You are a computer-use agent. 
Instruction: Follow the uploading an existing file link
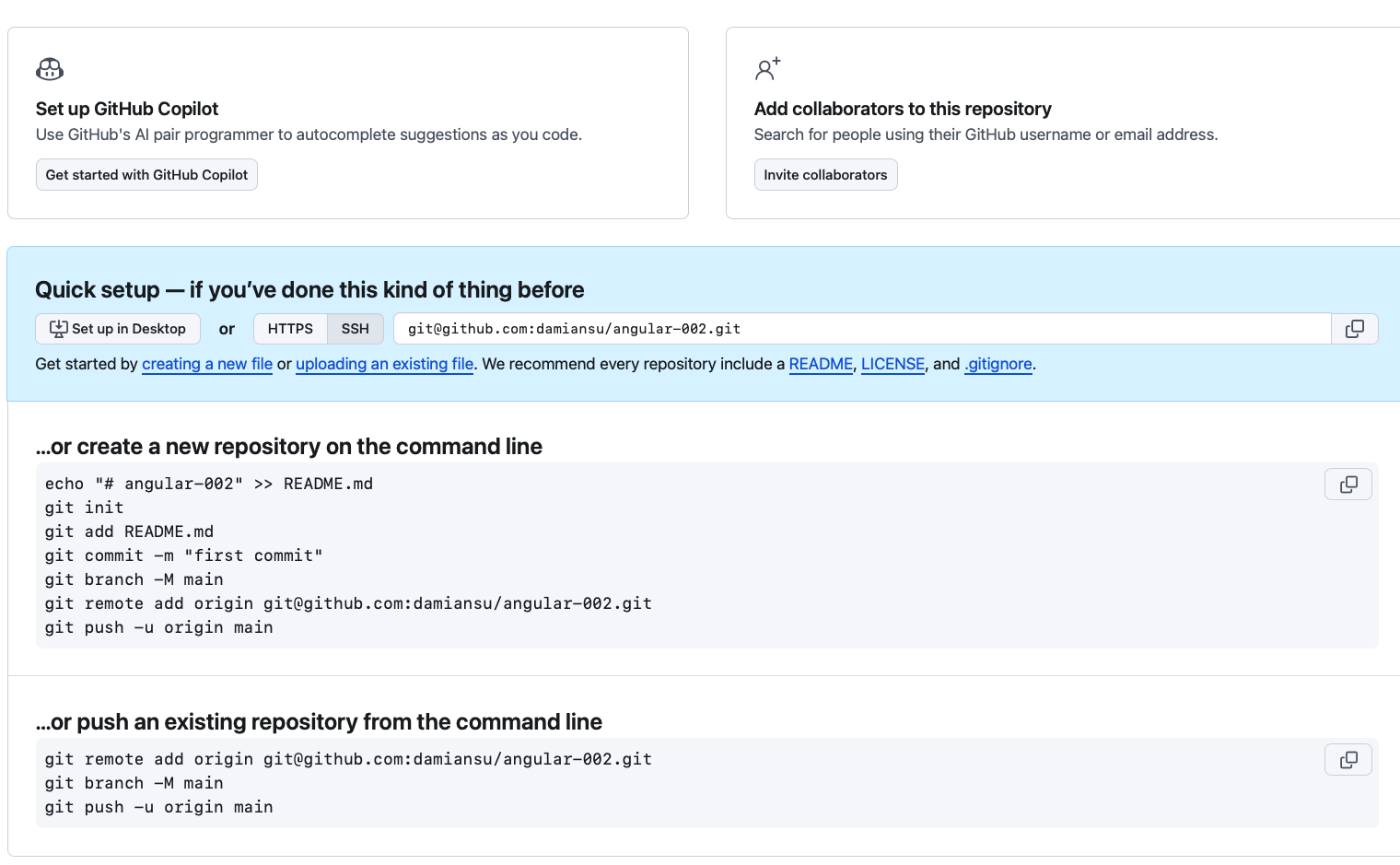point(384,364)
